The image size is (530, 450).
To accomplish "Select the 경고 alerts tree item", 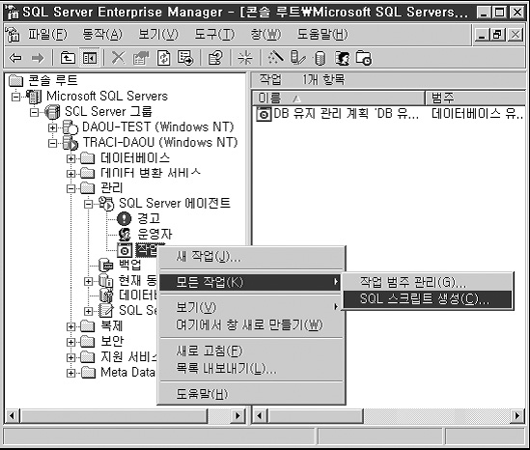I will click(x=148, y=218).
